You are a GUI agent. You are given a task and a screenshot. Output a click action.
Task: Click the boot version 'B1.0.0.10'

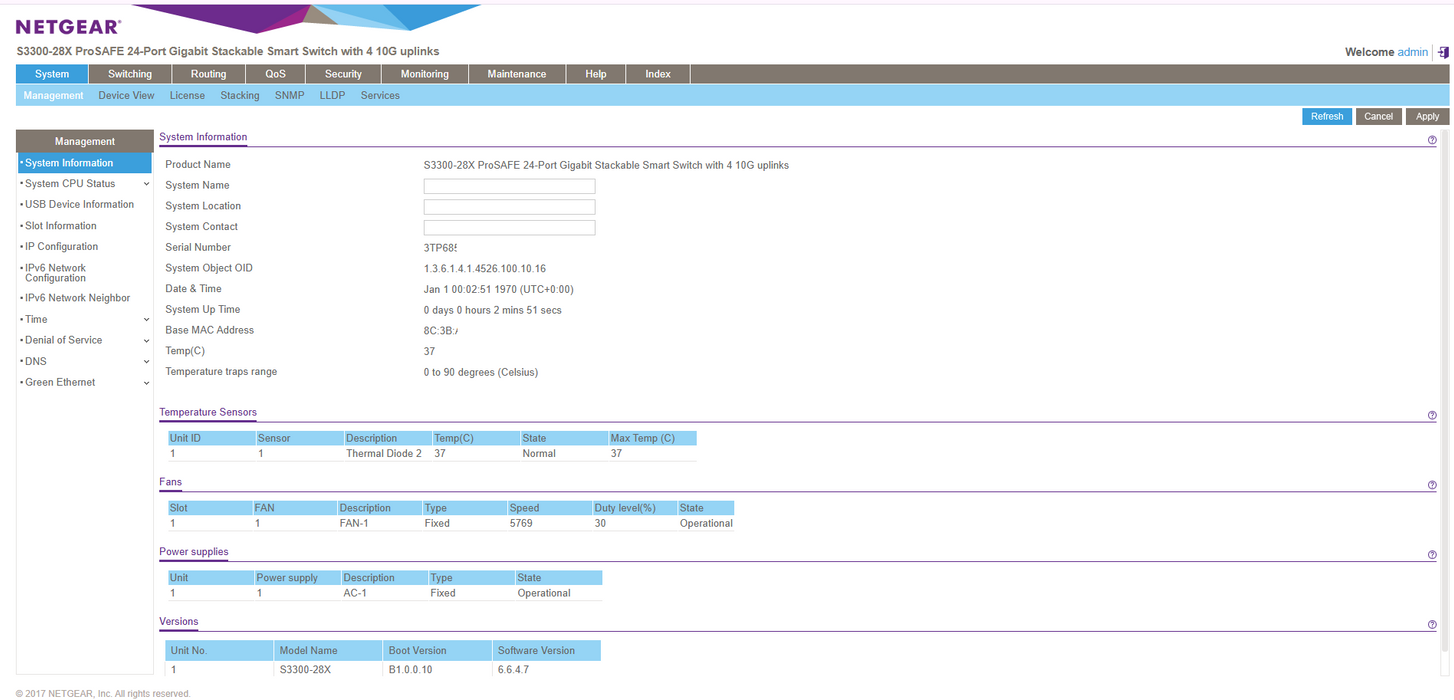[410, 670]
